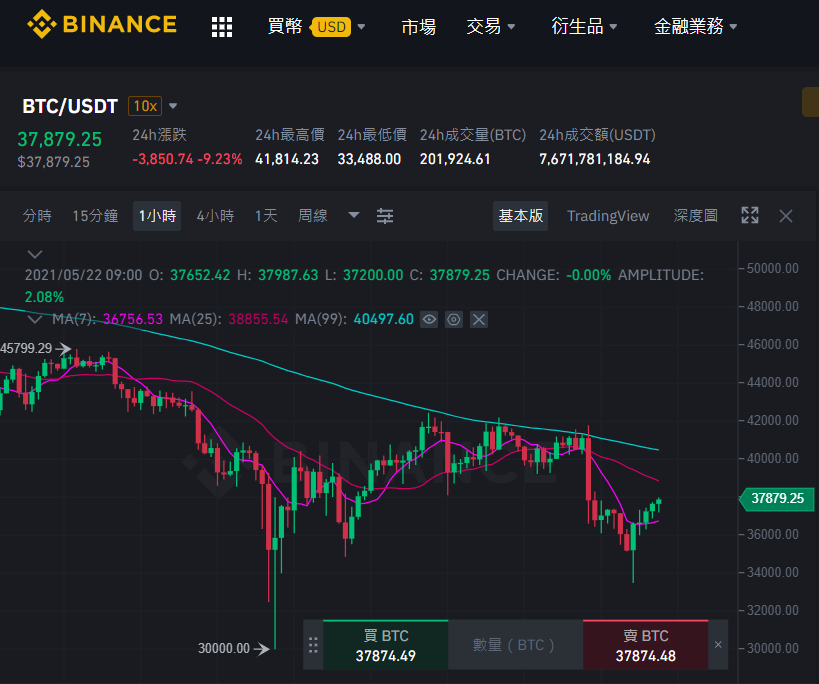
Task: Expand the 衍生品 menu
Action: [x=584, y=26]
